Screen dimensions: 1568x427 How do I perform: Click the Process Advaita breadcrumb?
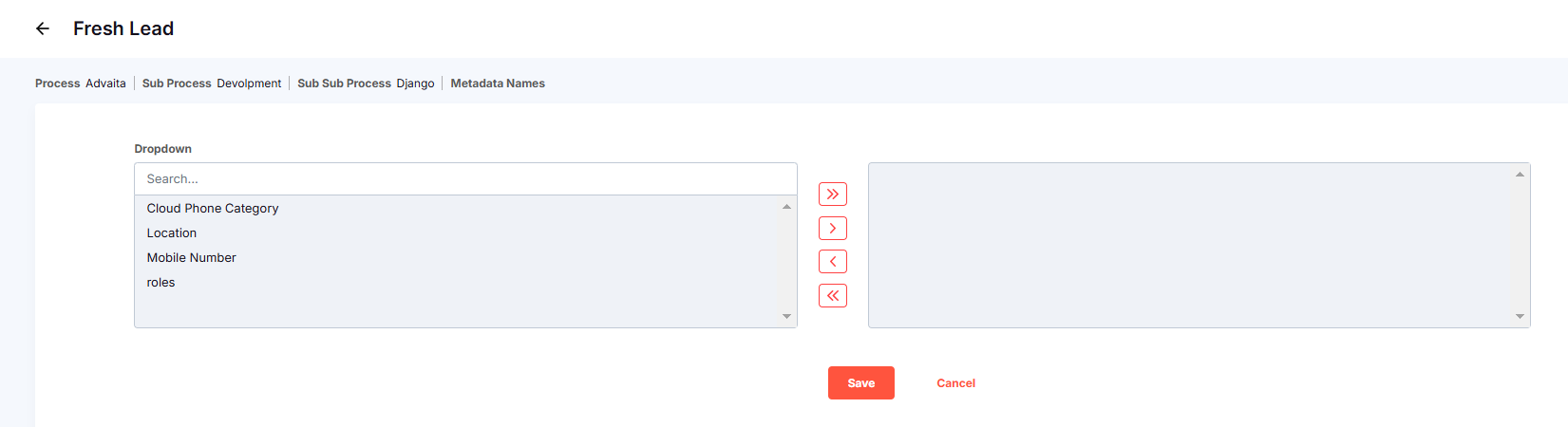[x=81, y=84]
